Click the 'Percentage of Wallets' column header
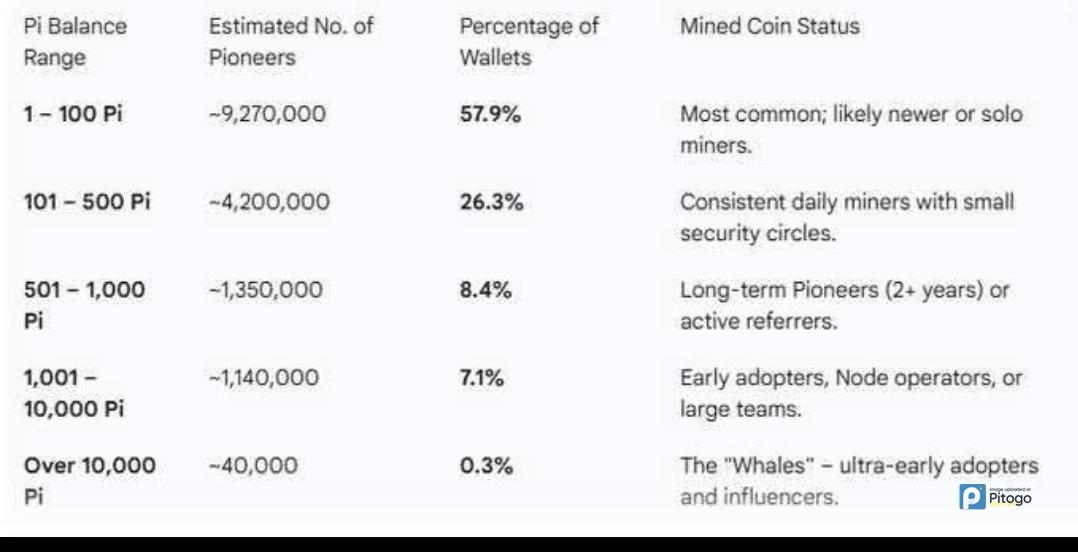The height and width of the screenshot is (552, 1078). pos(529,42)
